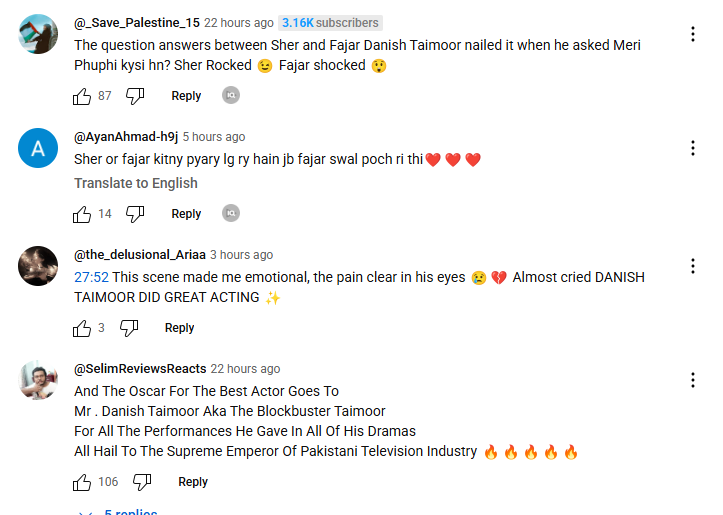Like AyanAhmad-h9j's comment

tap(82, 214)
